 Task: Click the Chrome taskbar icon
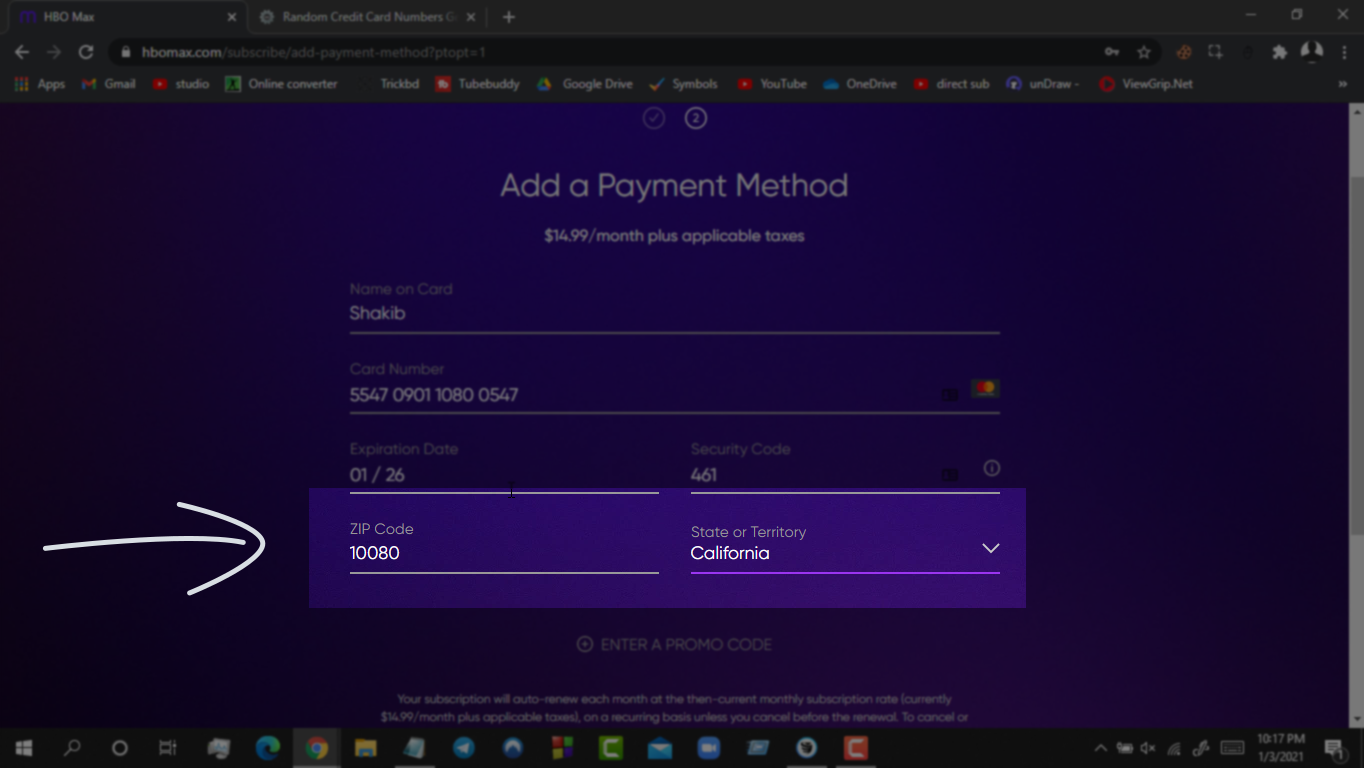coord(317,748)
